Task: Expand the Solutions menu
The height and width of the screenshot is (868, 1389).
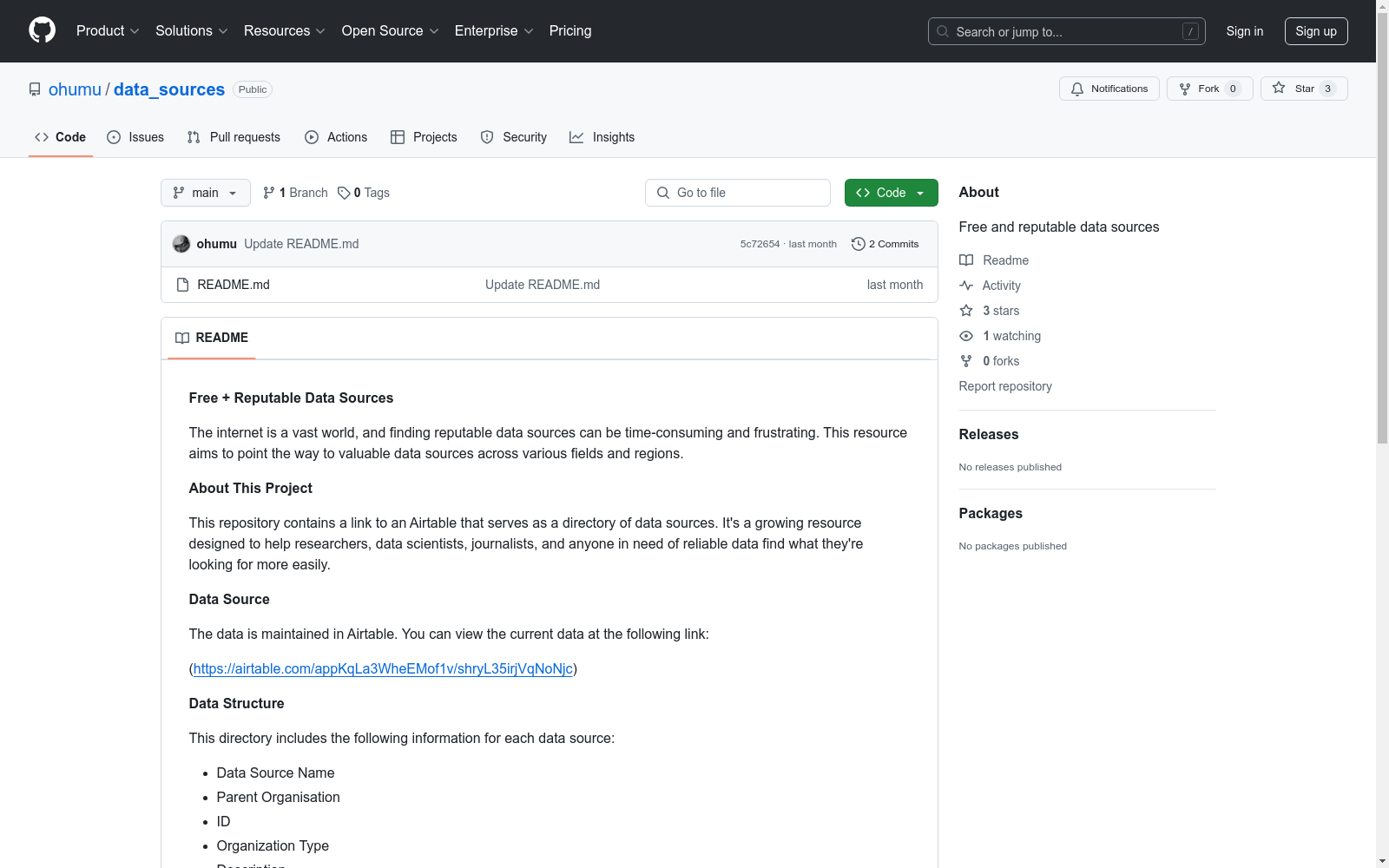Action: (x=192, y=30)
